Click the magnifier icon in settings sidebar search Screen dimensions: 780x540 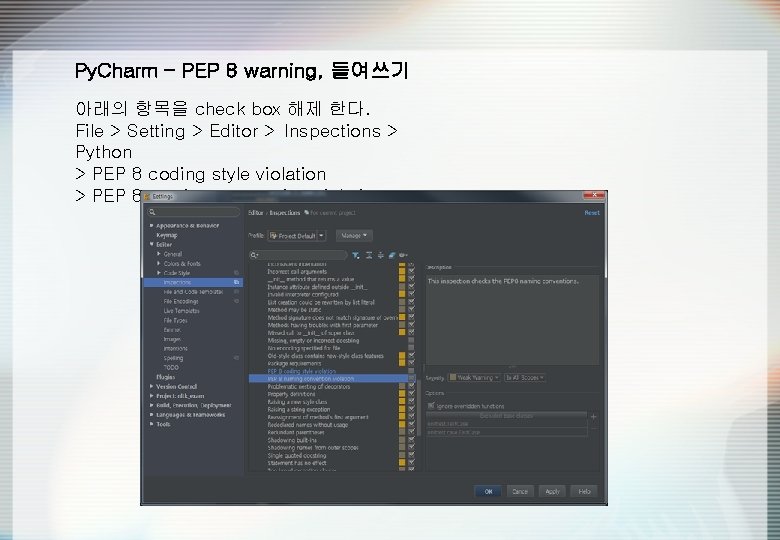click(x=152, y=212)
